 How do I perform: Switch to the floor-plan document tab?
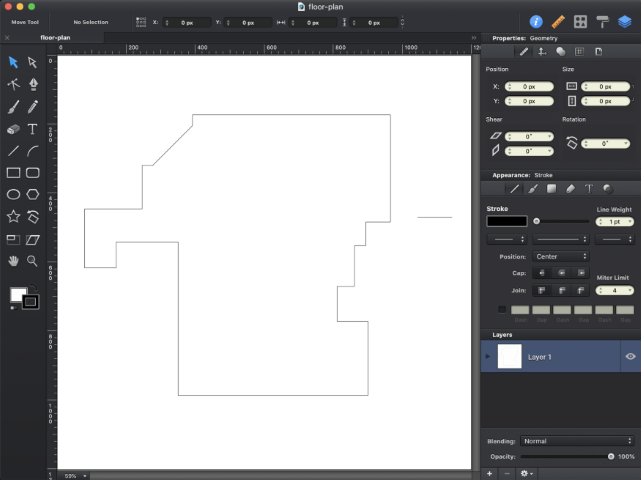(x=55, y=37)
